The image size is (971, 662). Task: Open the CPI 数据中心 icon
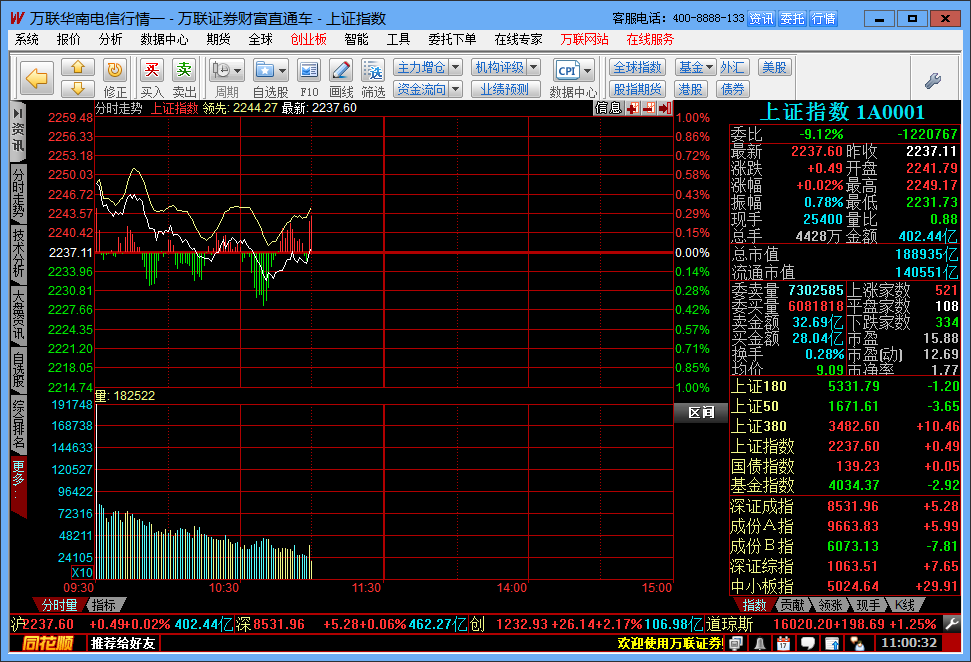[x=568, y=70]
